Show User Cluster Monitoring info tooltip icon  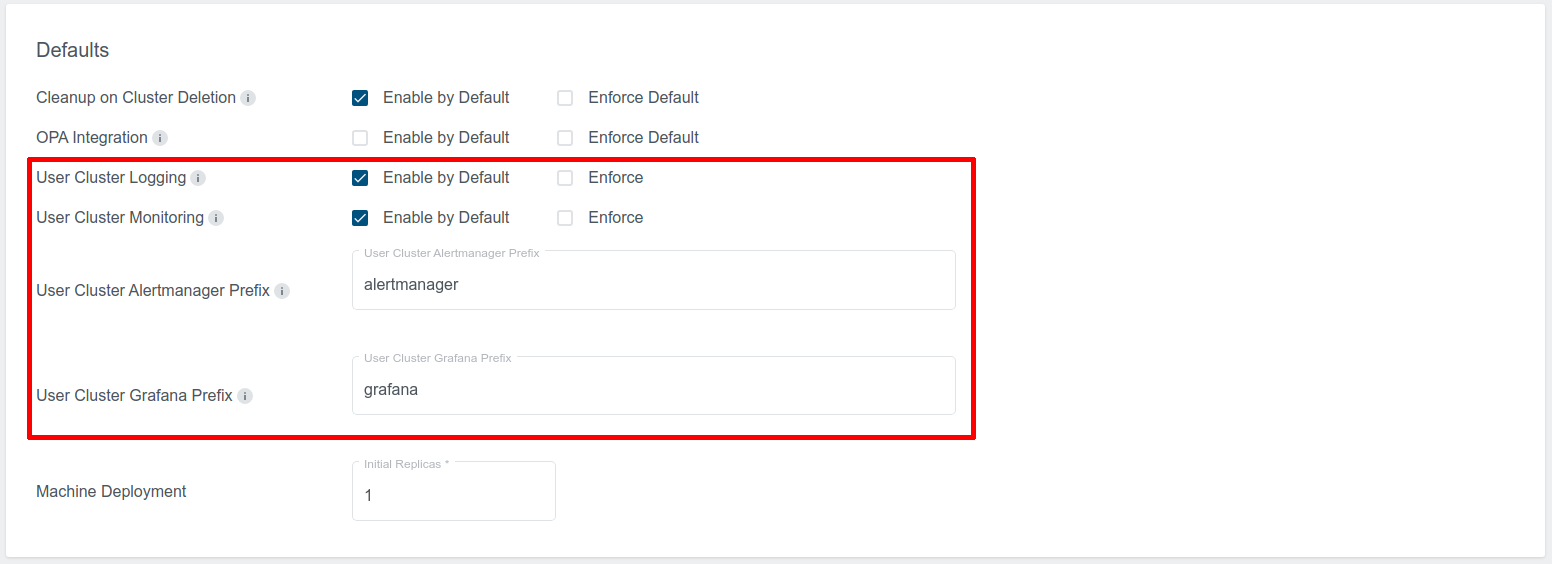point(216,218)
